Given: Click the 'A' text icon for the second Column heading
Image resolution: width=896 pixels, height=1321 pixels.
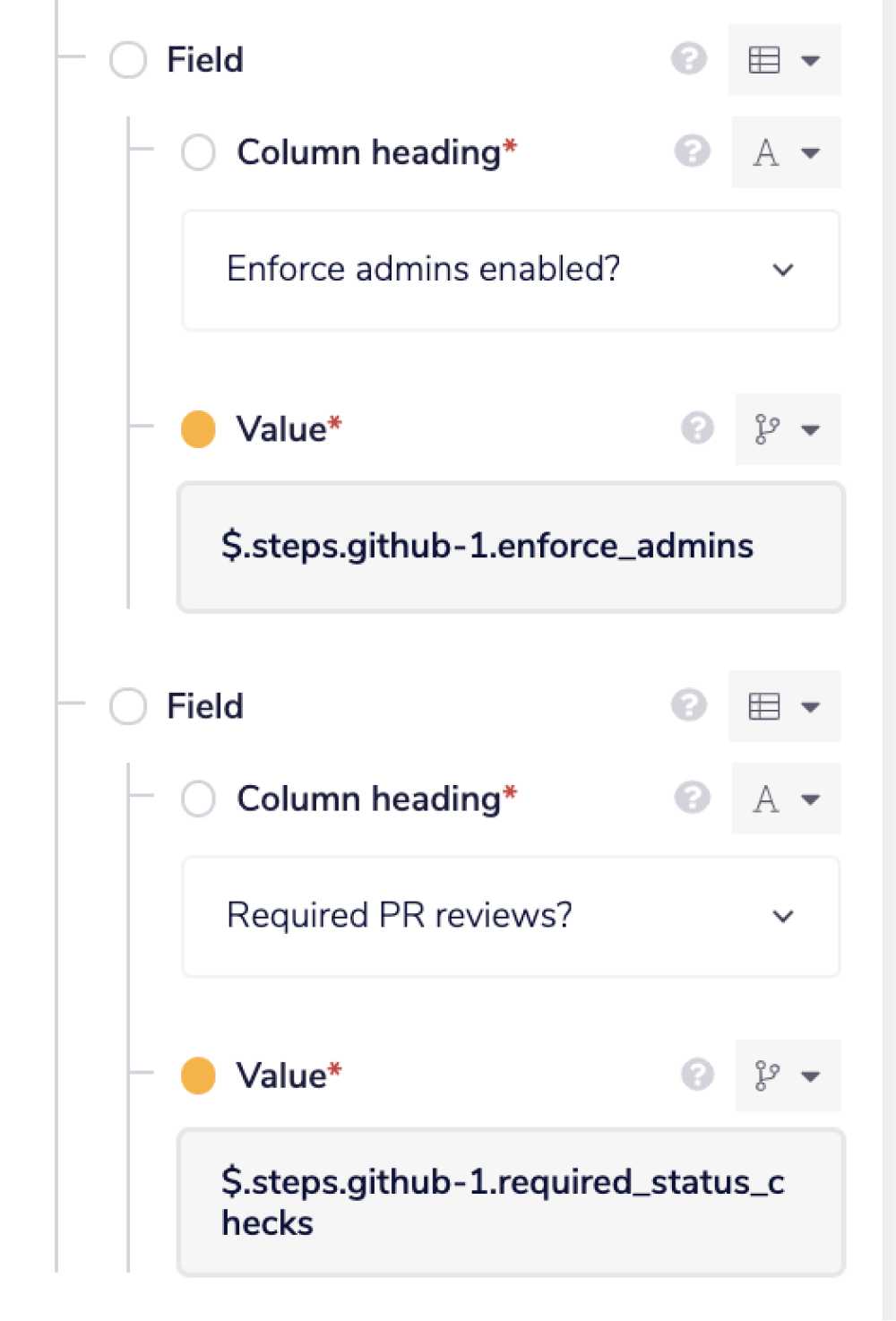Looking at the screenshot, I should pyautogui.click(x=766, y=799).
